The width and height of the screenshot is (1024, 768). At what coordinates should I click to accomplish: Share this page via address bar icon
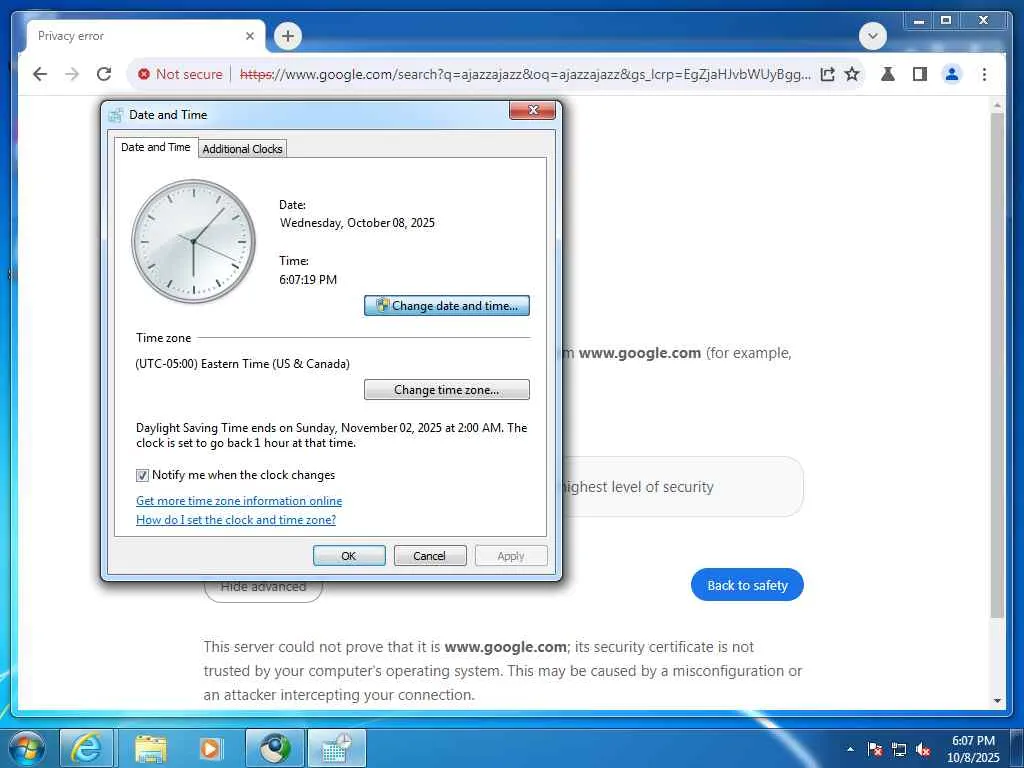[x=827, y=74]
